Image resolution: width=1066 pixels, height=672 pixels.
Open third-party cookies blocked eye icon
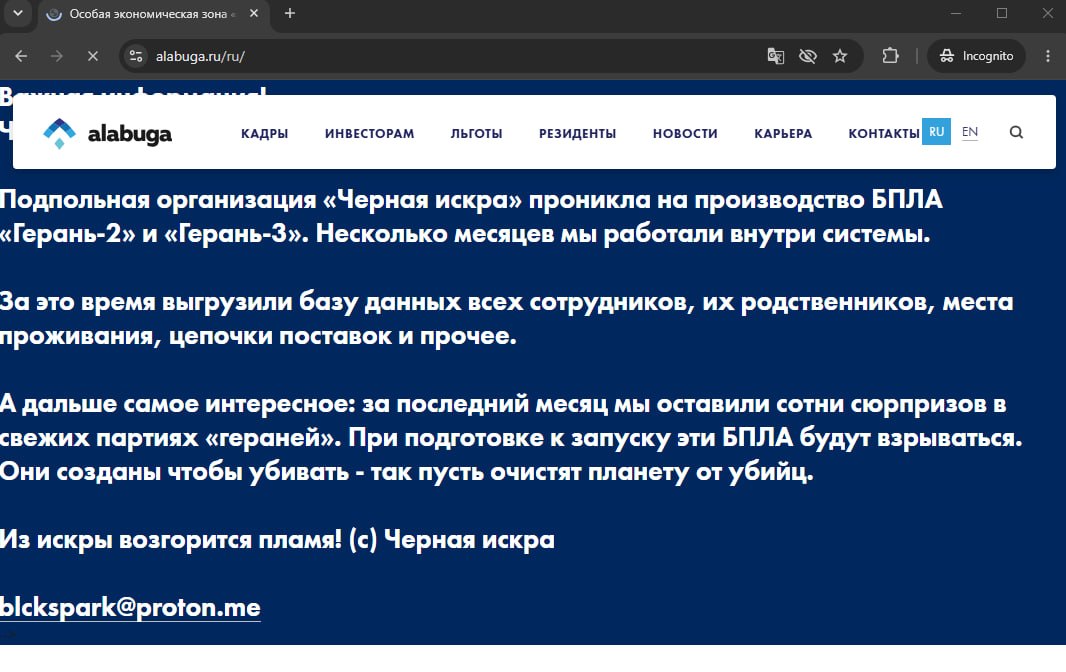(x=808, y=56)
